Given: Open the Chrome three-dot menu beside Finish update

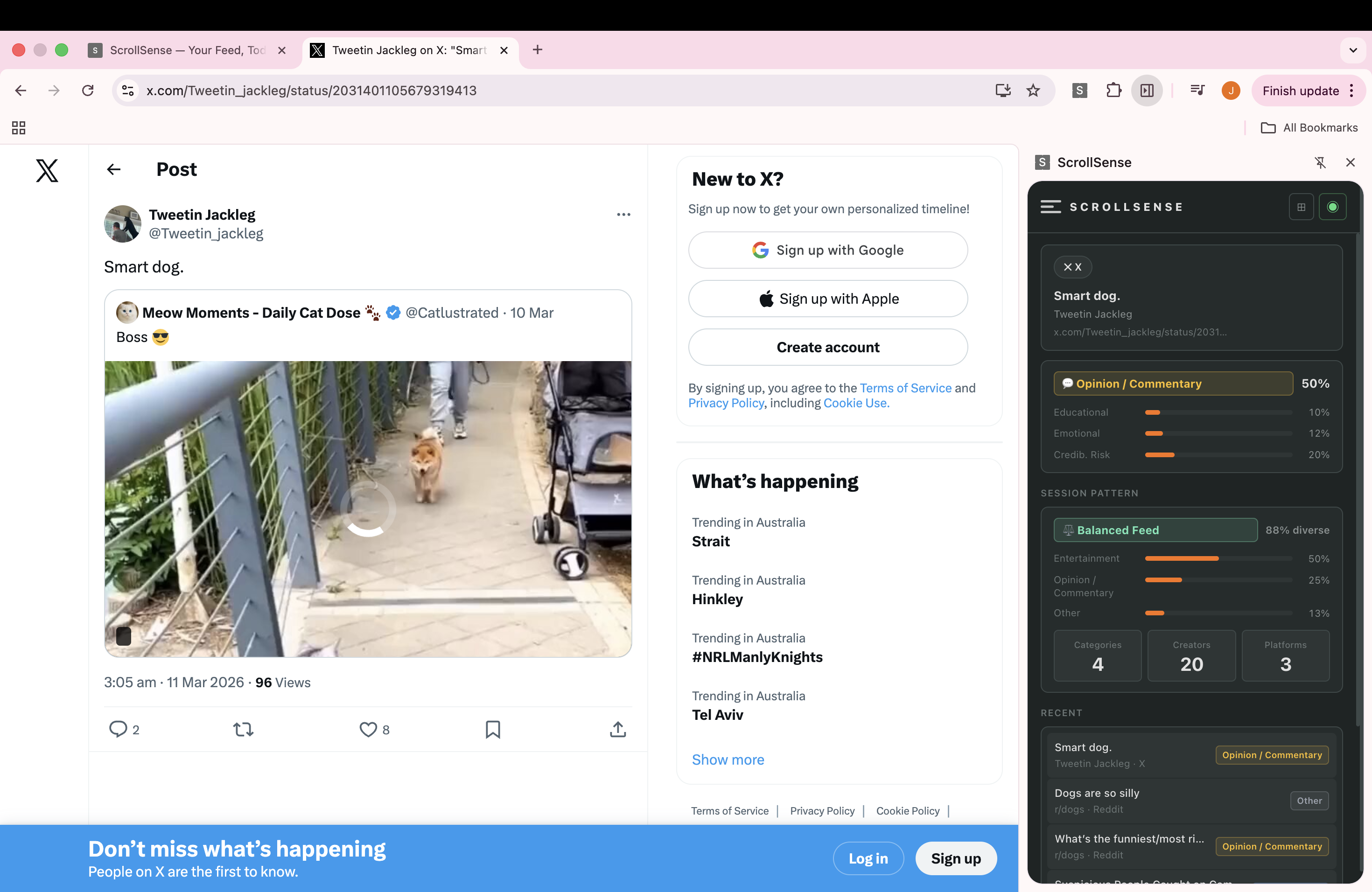Looking at the screenshot, I should 1352,91.
